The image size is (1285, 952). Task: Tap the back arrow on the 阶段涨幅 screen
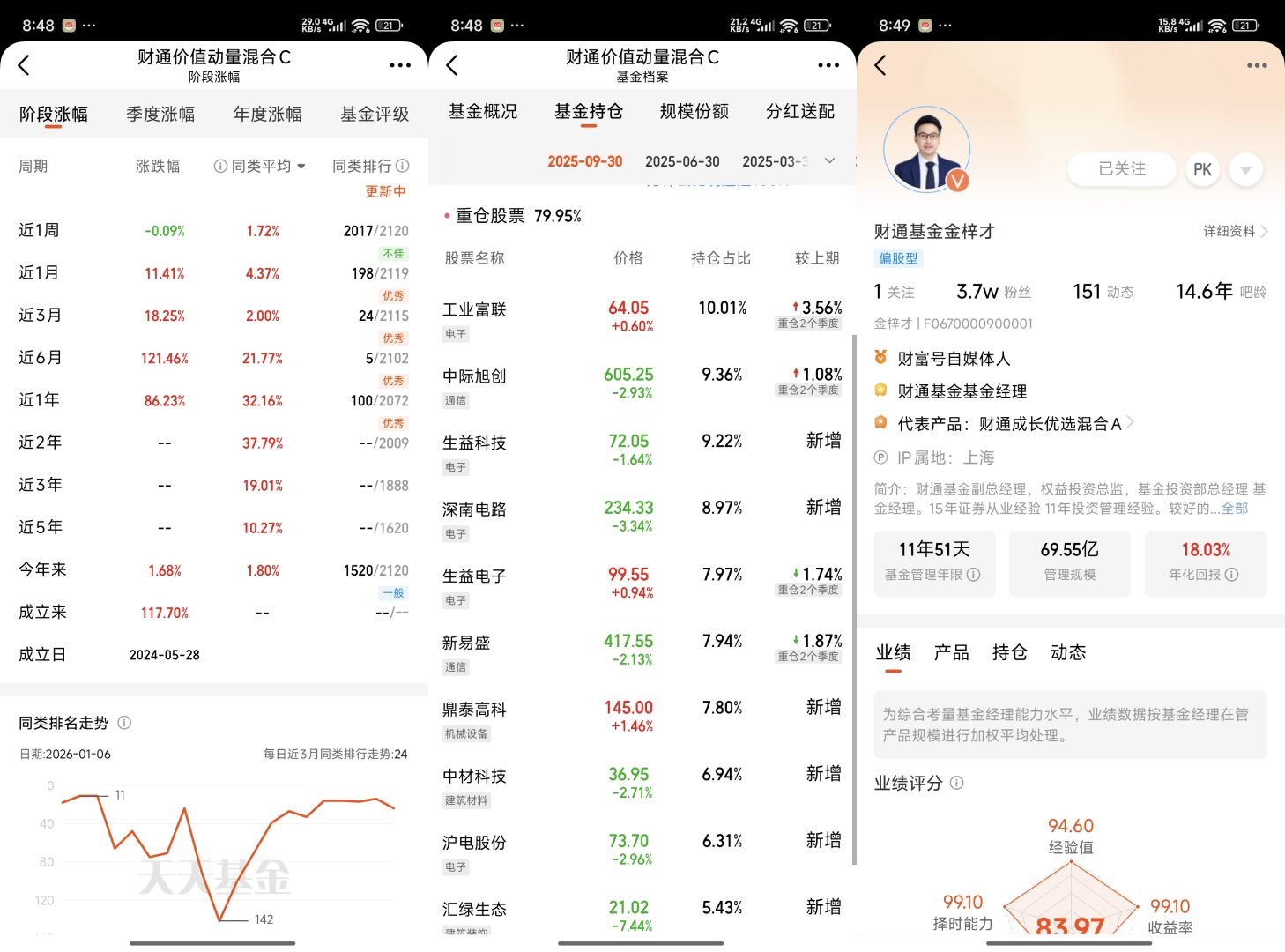pos(24,65)
